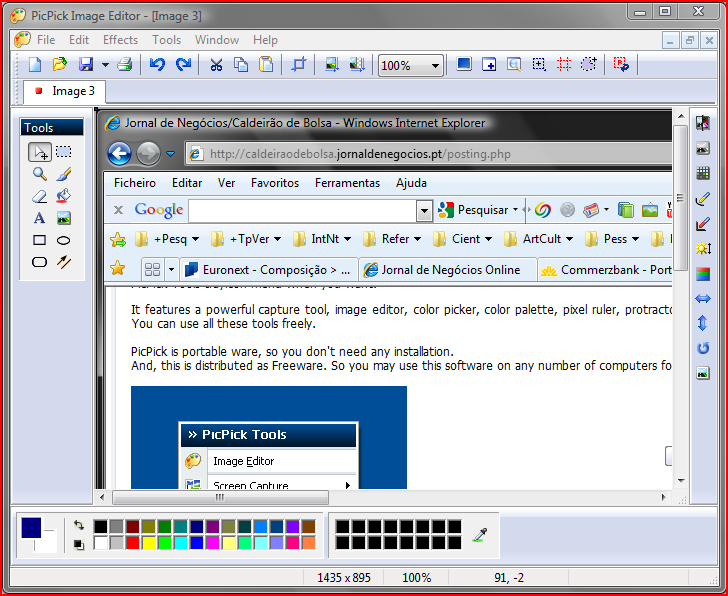This screenshot has width=728, height=596.
Task: Capture freehand region with the purple dashed icon
Action: click(x=588, y=64)
